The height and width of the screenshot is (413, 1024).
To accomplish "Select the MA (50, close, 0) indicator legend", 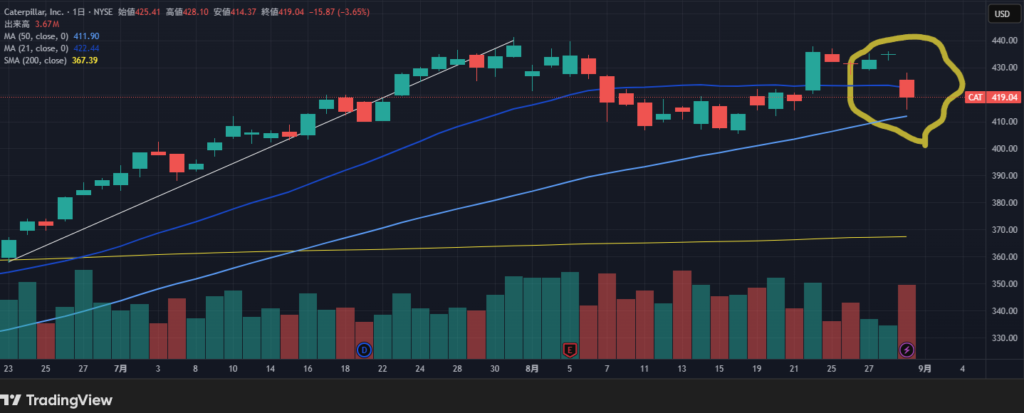I will tap(36, 36).
